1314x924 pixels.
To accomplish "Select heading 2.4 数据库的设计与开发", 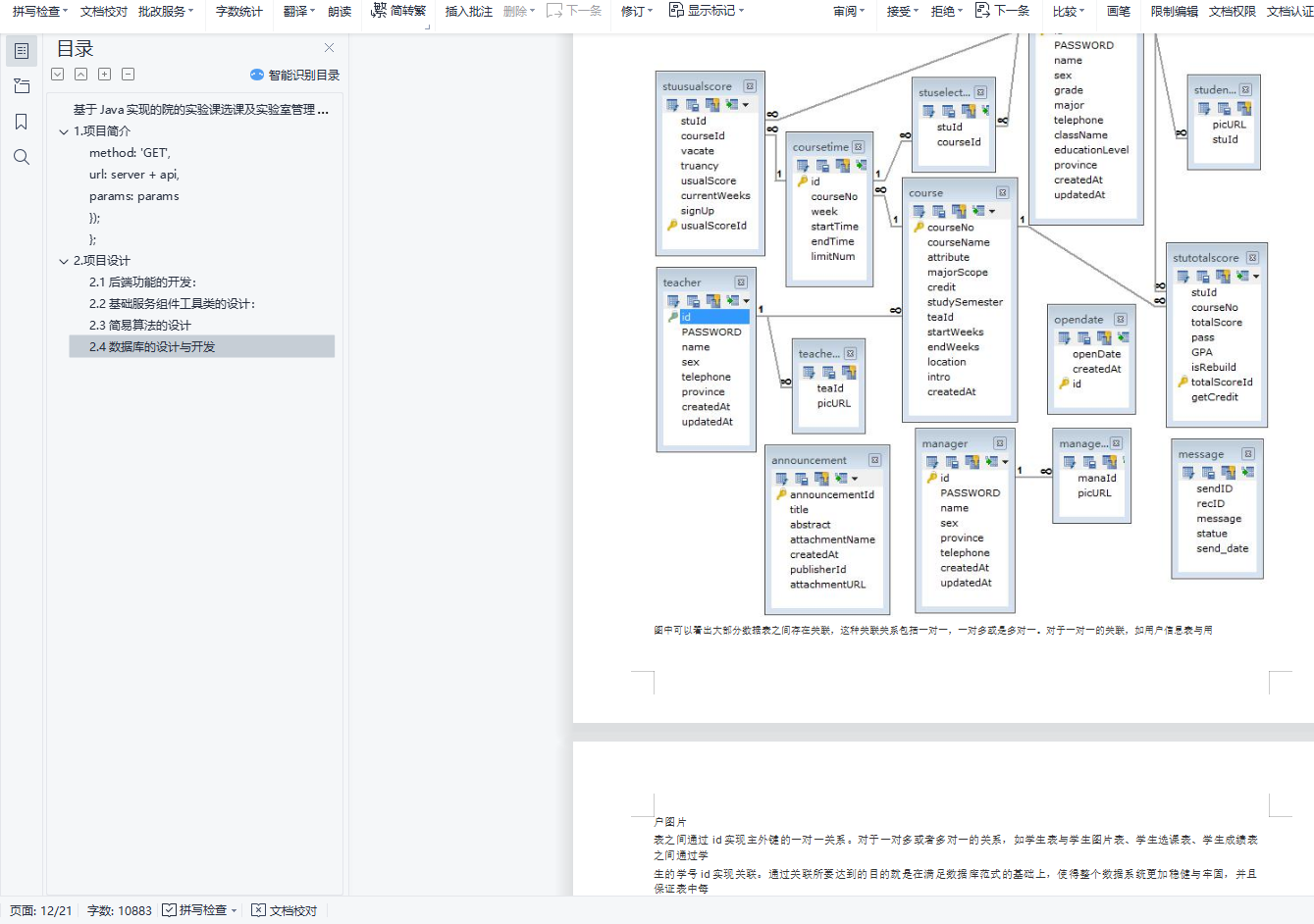I will (x=202, y=346).
